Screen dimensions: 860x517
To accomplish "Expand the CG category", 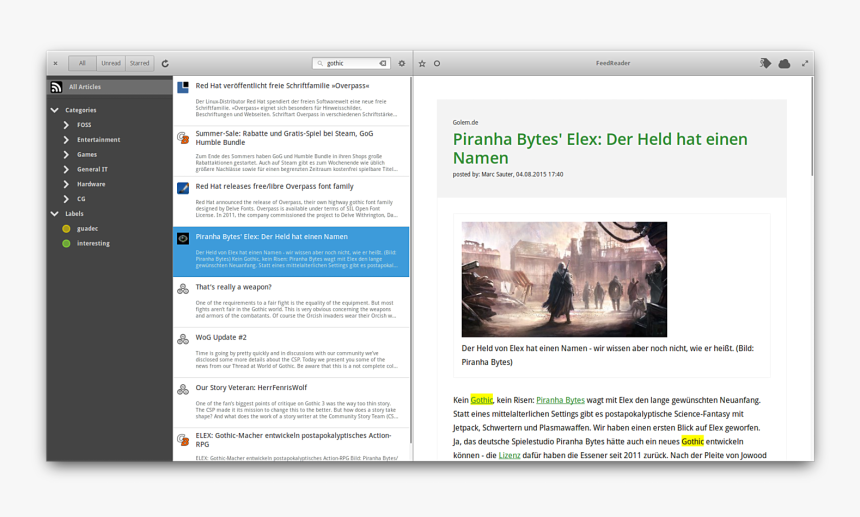I will (66, 199).
